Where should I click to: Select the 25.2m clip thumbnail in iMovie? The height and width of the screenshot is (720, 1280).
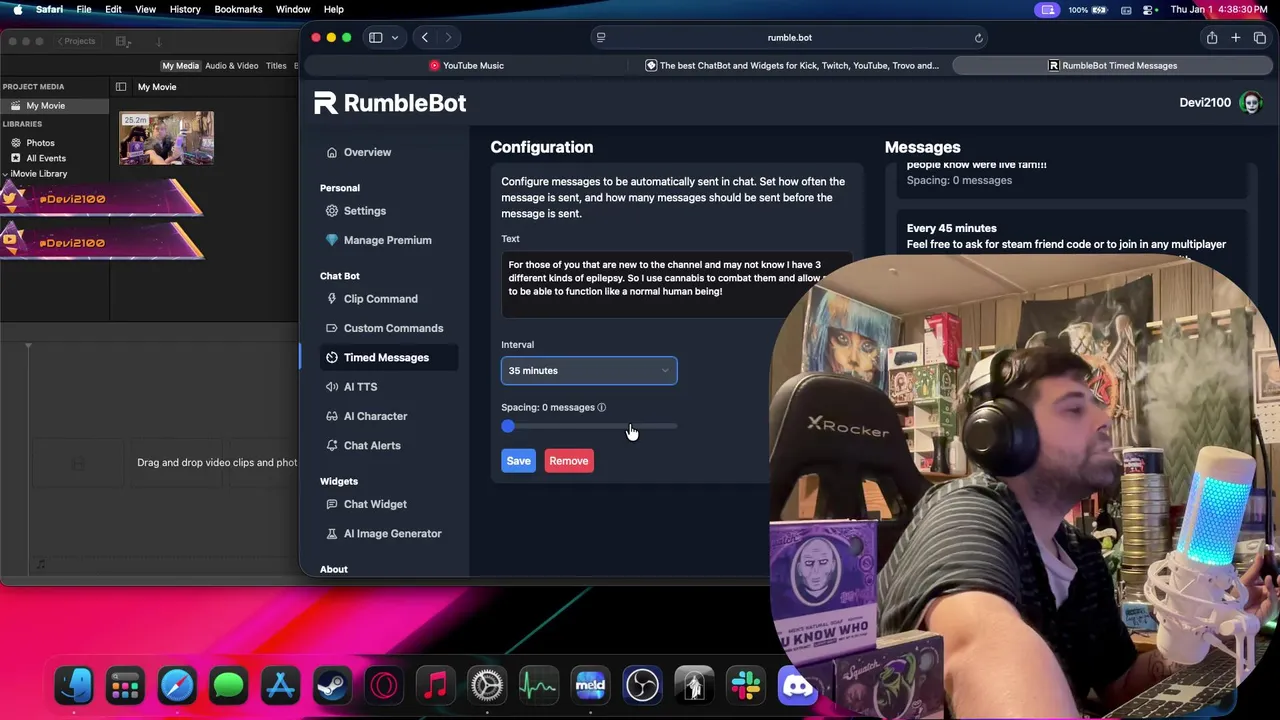coord(166,138)
